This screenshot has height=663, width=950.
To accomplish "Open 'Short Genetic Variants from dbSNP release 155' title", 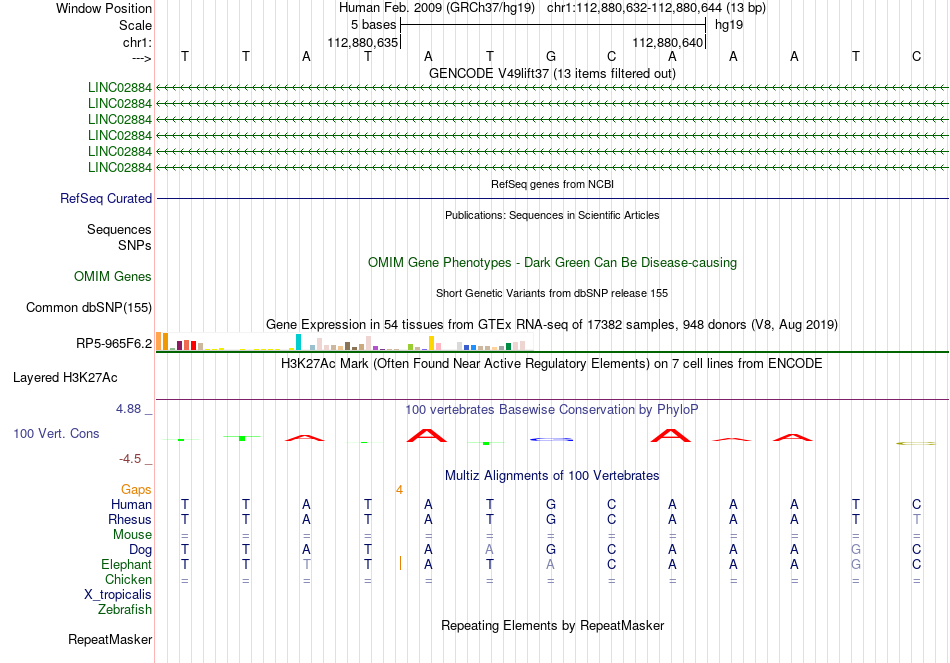I will click(x=552, y=293).
